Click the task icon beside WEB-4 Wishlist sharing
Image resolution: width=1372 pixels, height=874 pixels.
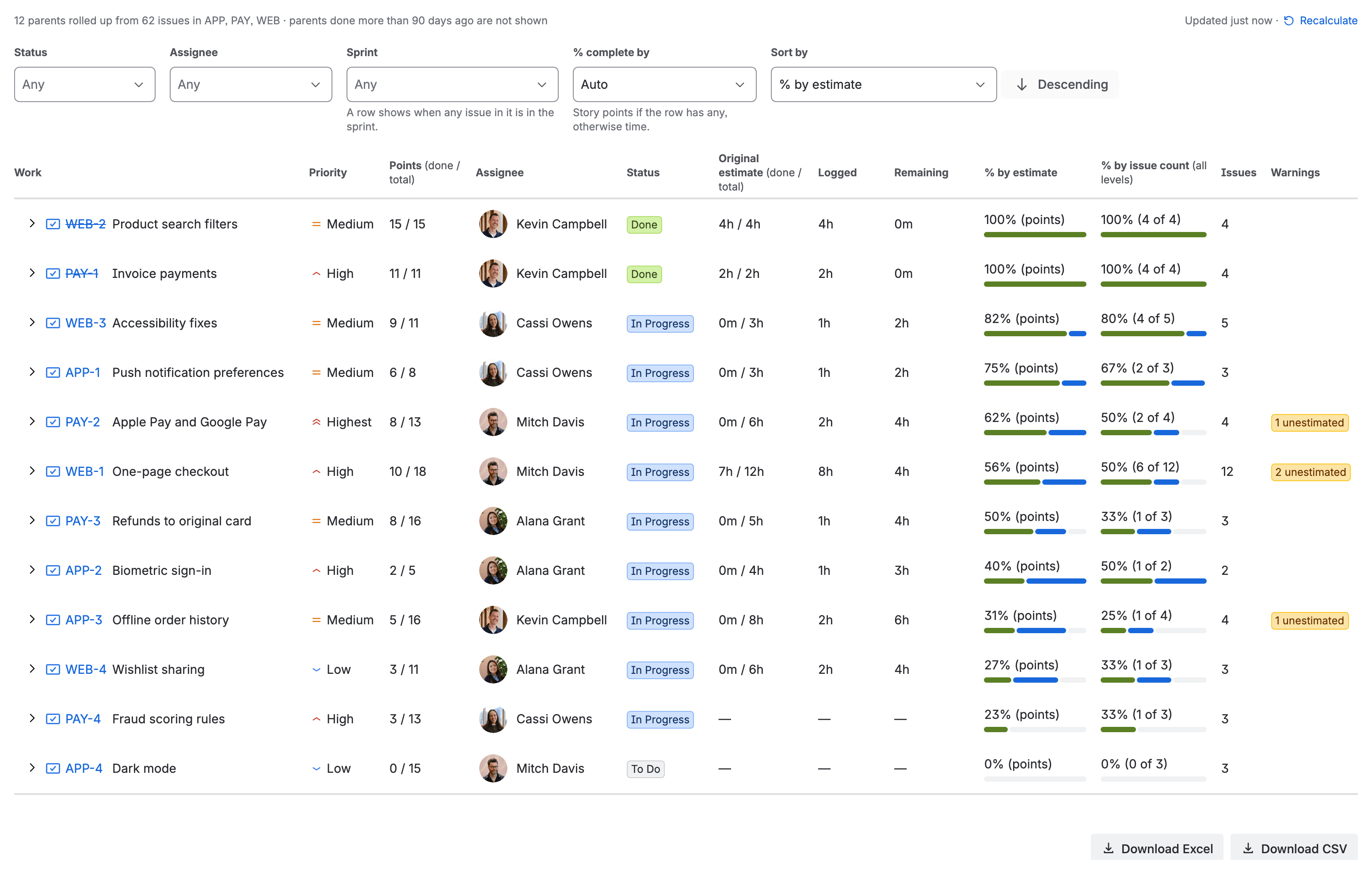pos(53,669)
